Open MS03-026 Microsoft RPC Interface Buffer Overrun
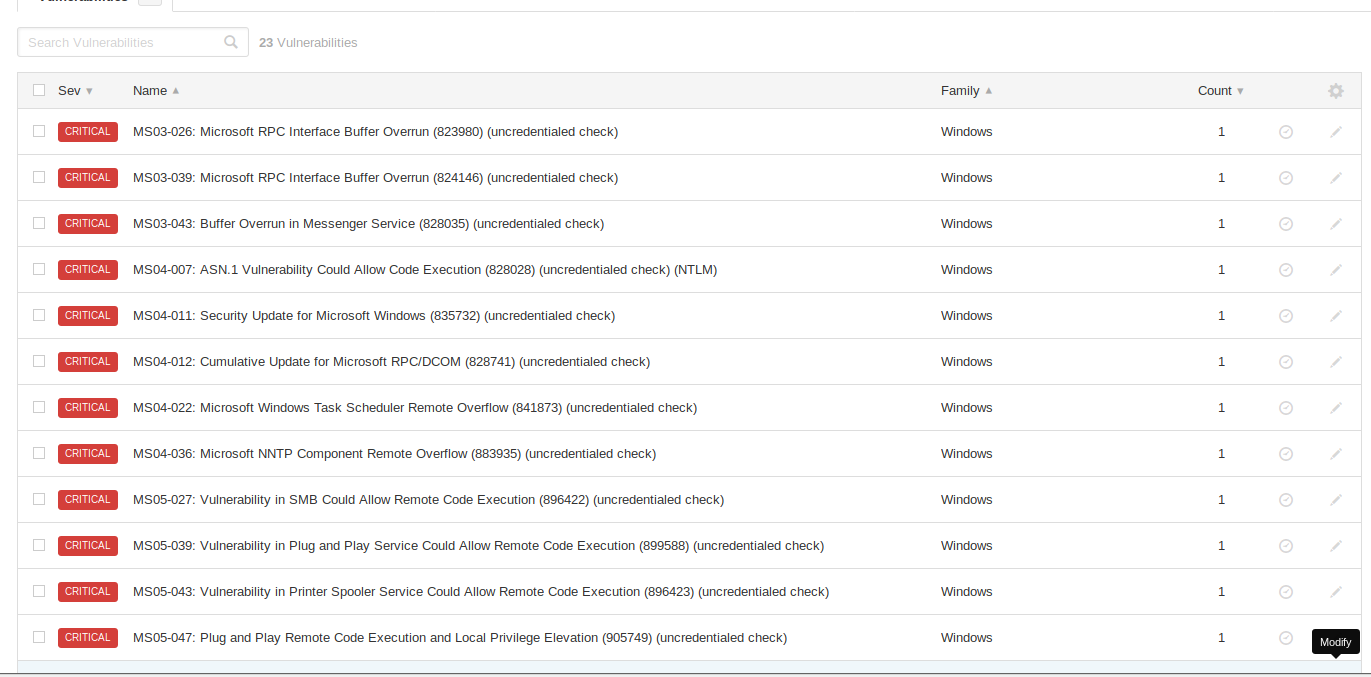Viewport: 1371px width, 677px height. point(375,132)
